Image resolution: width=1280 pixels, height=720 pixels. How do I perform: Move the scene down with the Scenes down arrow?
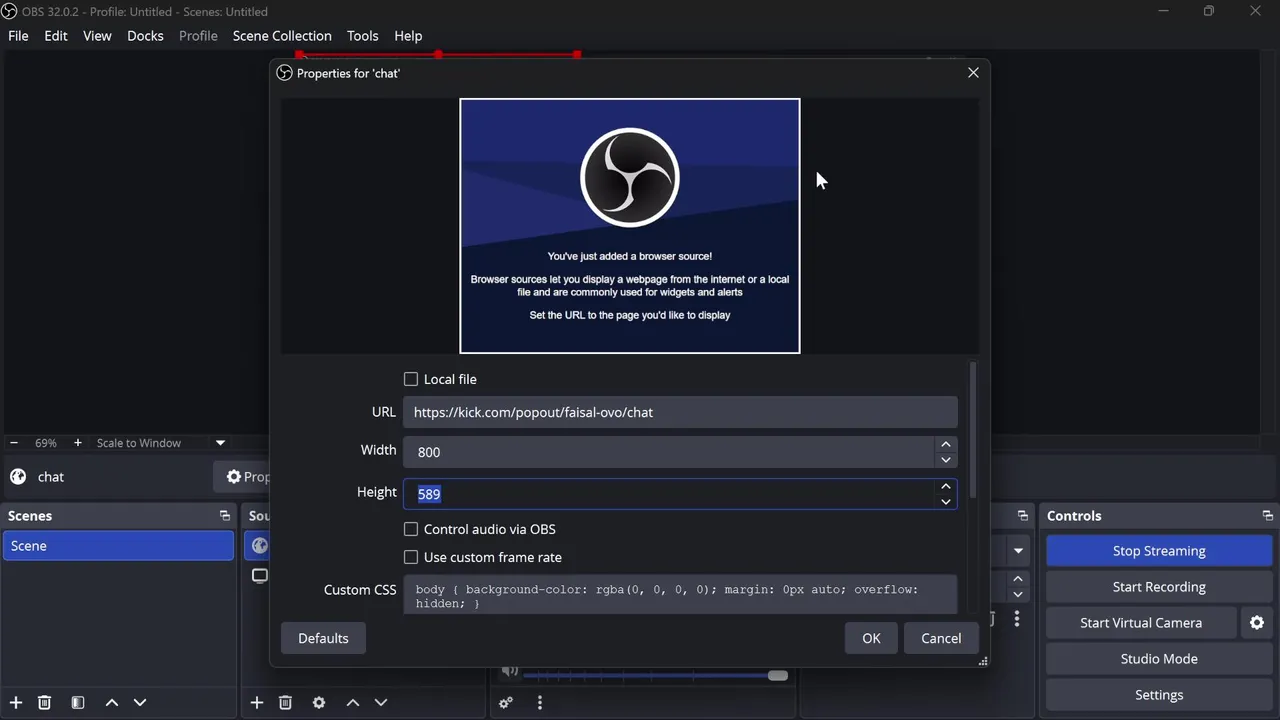(140, 703)
